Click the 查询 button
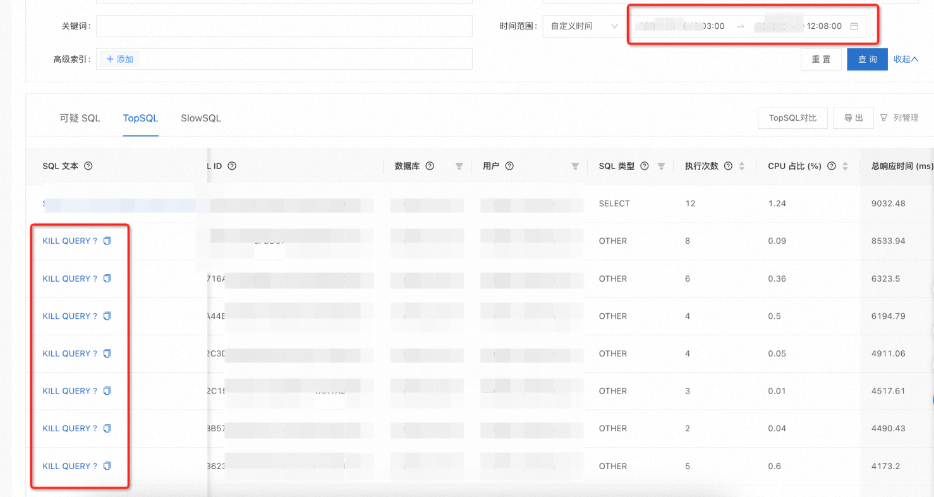This screenshot has width=934, height=497. pyautogui.click(x=867, y=60)
